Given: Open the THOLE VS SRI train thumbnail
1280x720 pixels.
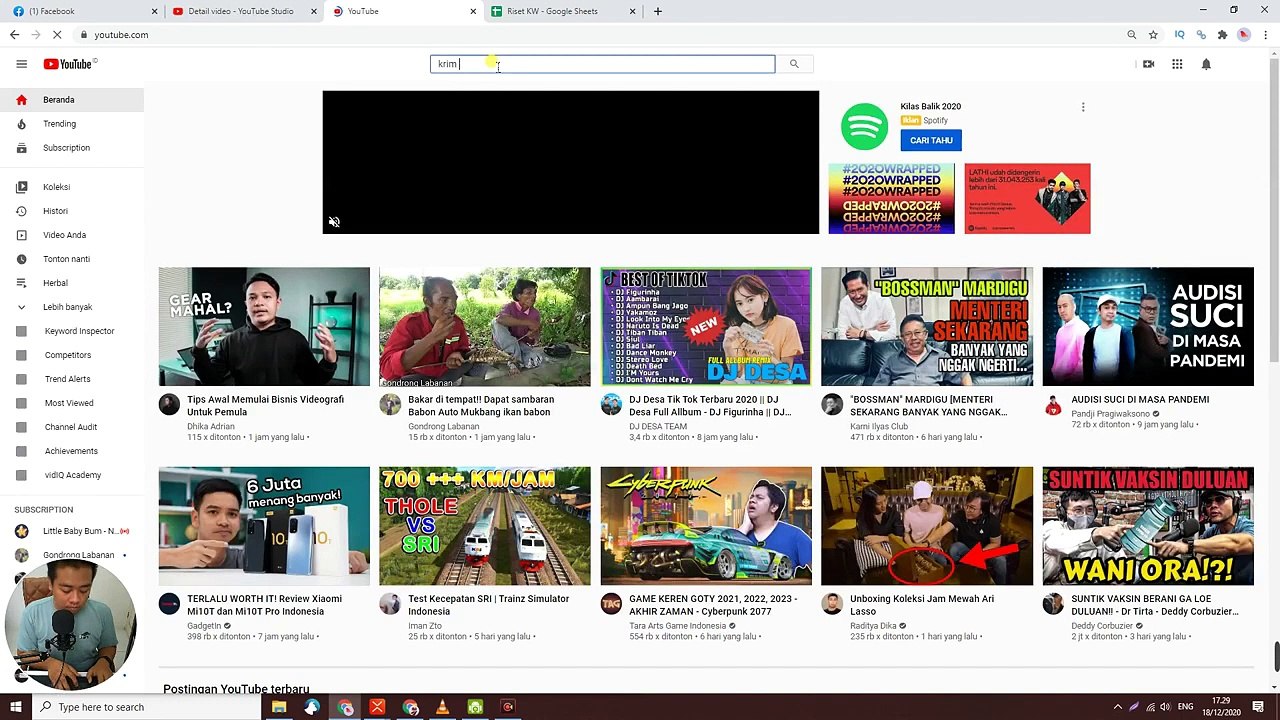Looking at the screenshot, I should point(485,526).
